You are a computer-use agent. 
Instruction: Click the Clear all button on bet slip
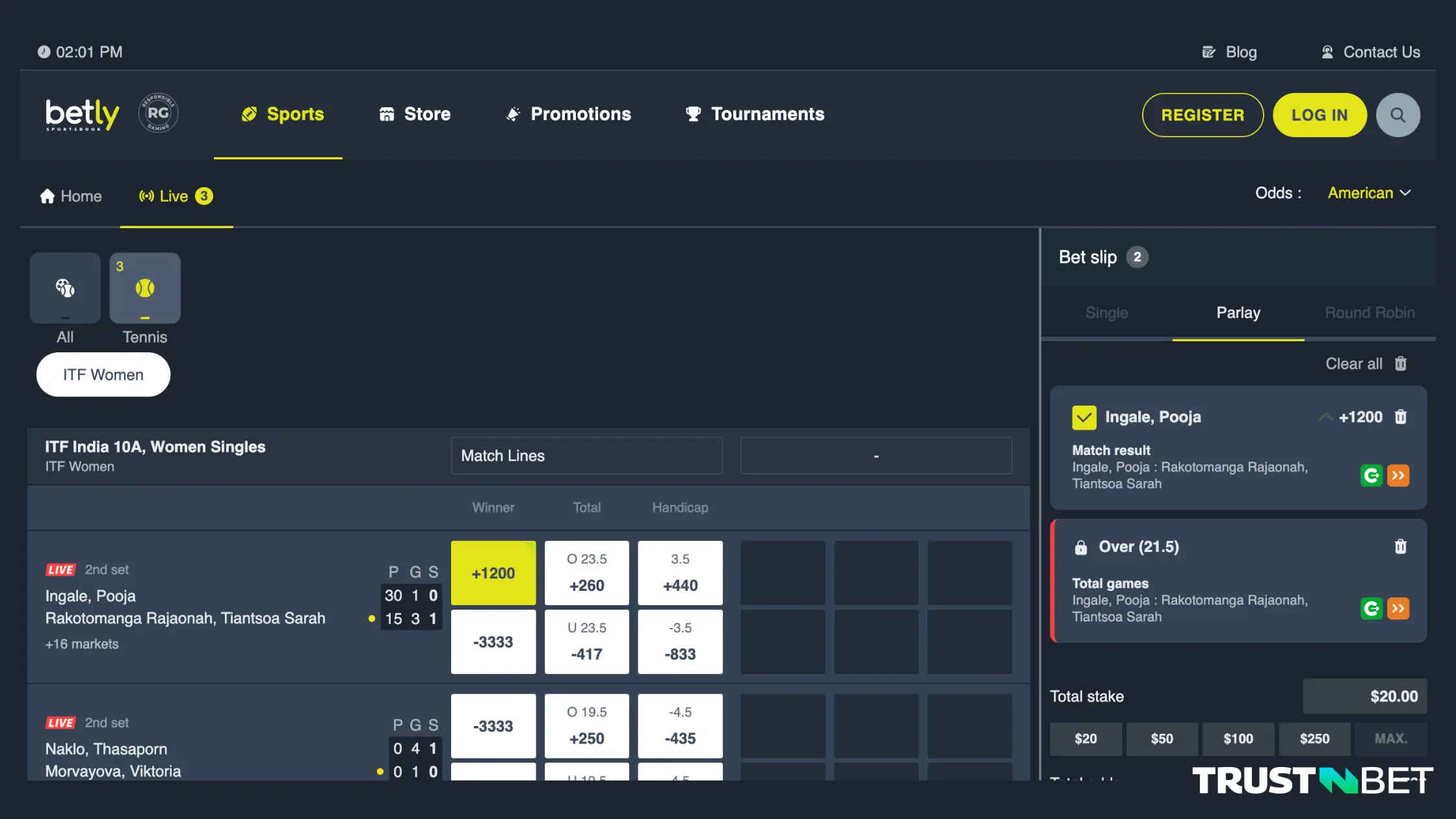click(x=1365, y=364)
